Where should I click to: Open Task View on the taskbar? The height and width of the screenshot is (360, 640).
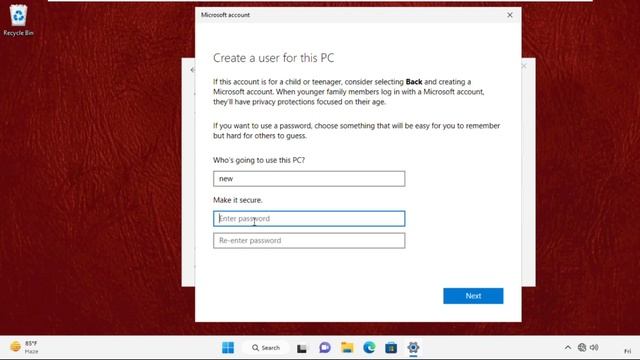click(x=302, y=348)
